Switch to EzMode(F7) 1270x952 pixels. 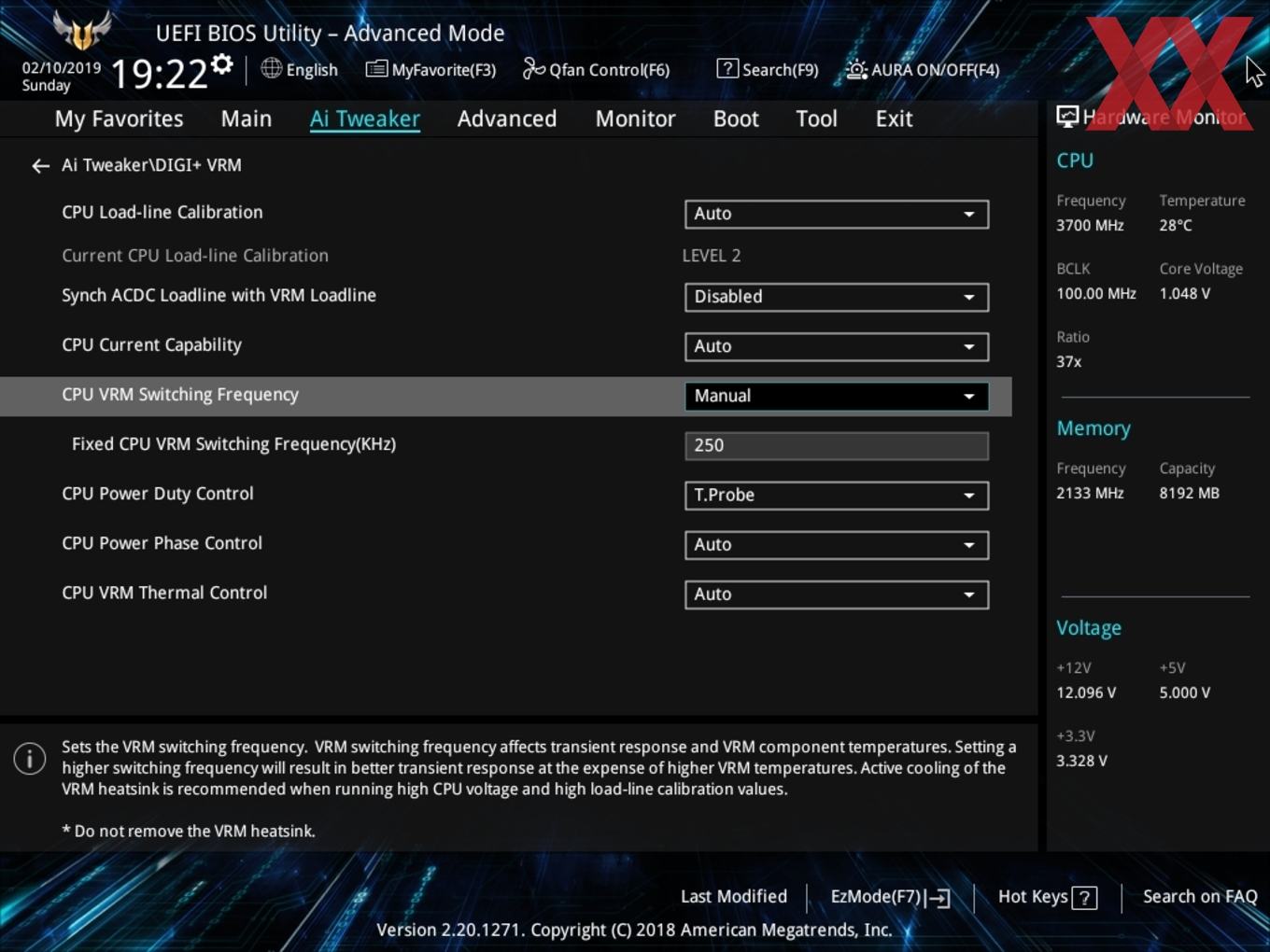pyautogui.click(x=876, y=897)
